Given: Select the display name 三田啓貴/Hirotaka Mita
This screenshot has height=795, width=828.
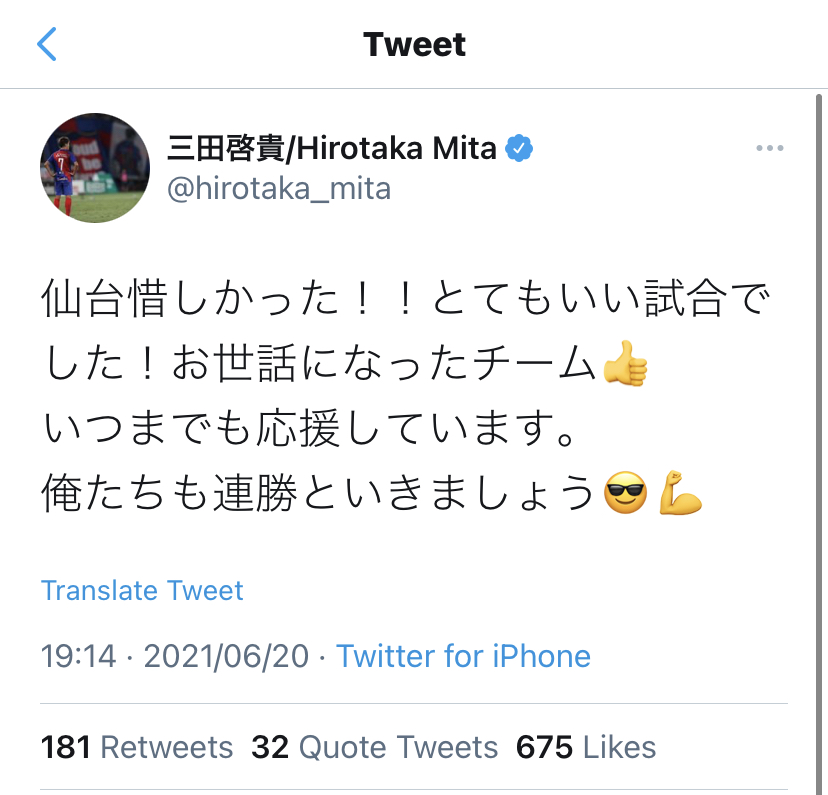Looking at the screenshot, I should click(331, 149).
